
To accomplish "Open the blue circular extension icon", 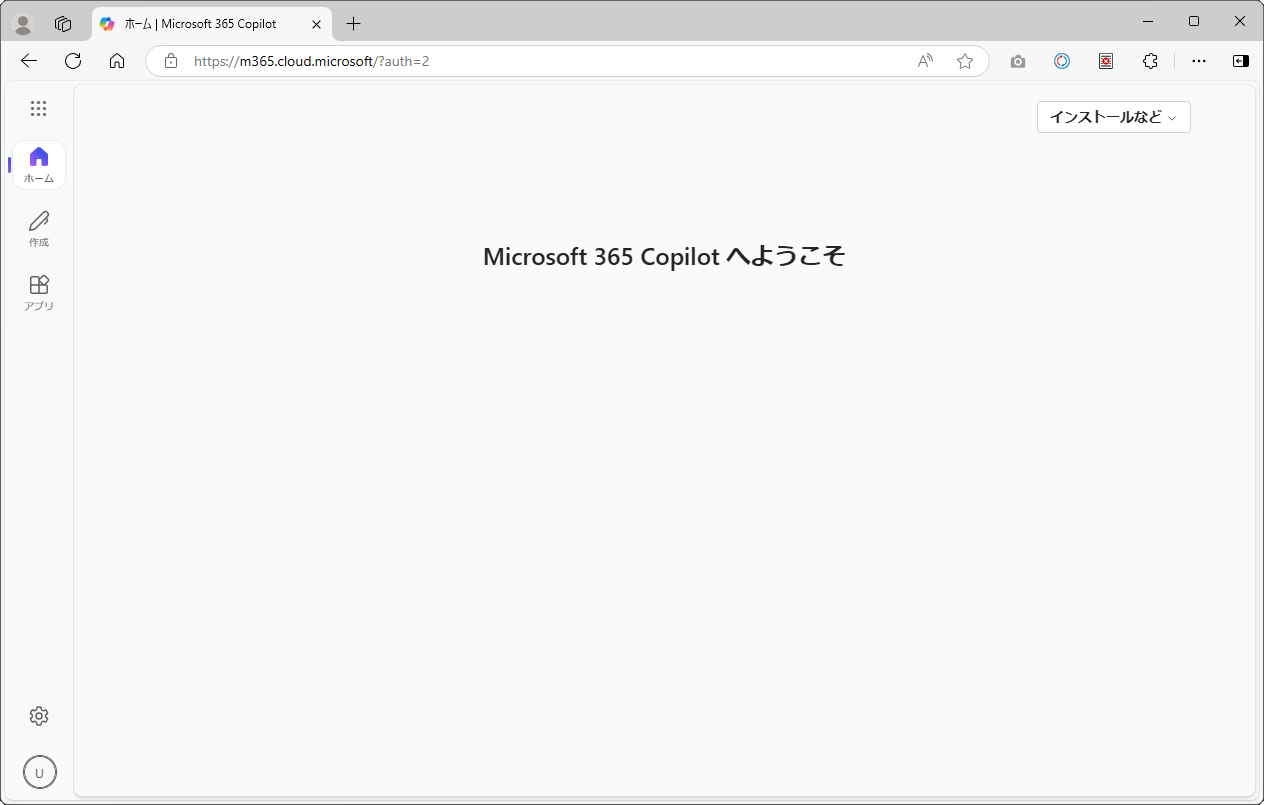I will point(1062,61).
